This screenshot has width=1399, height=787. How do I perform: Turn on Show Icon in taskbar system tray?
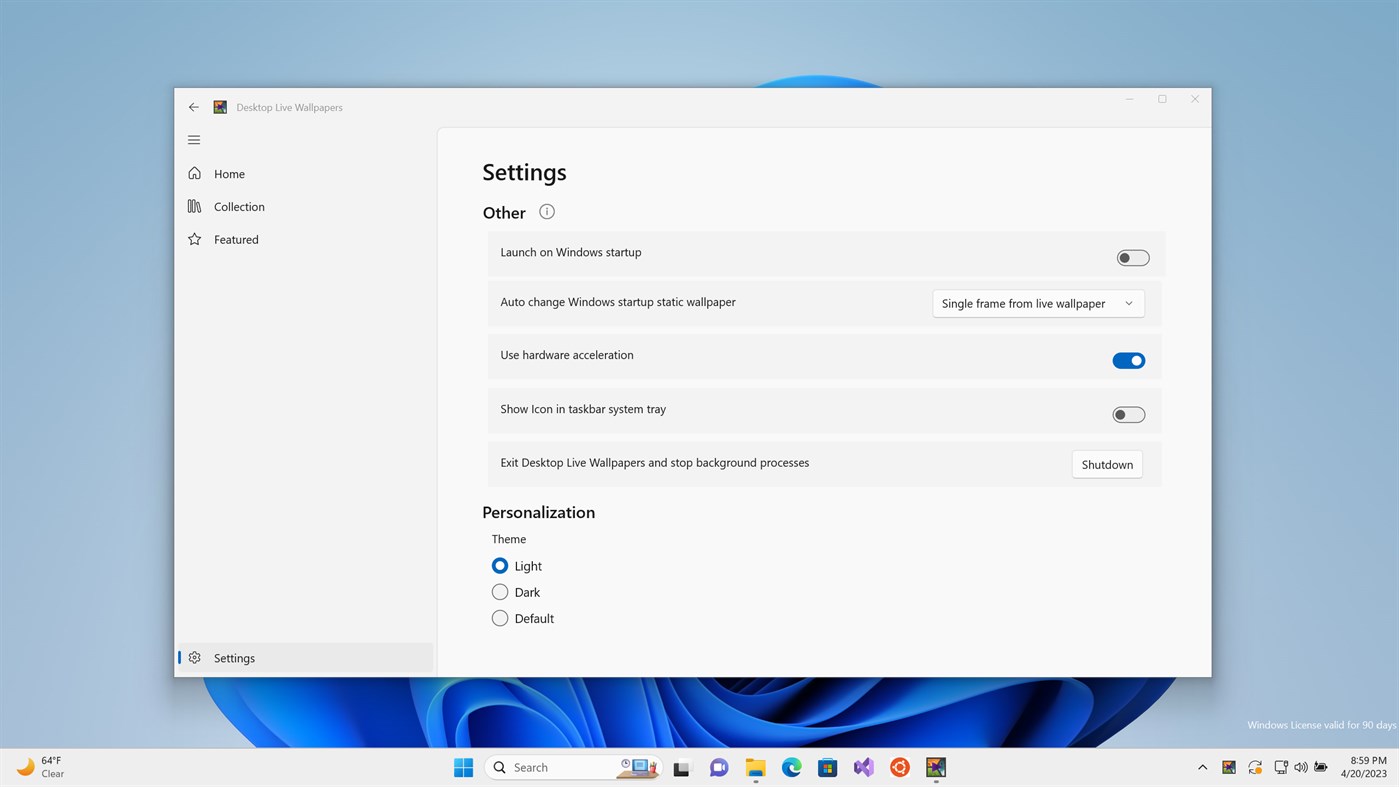pos(1127,414)
